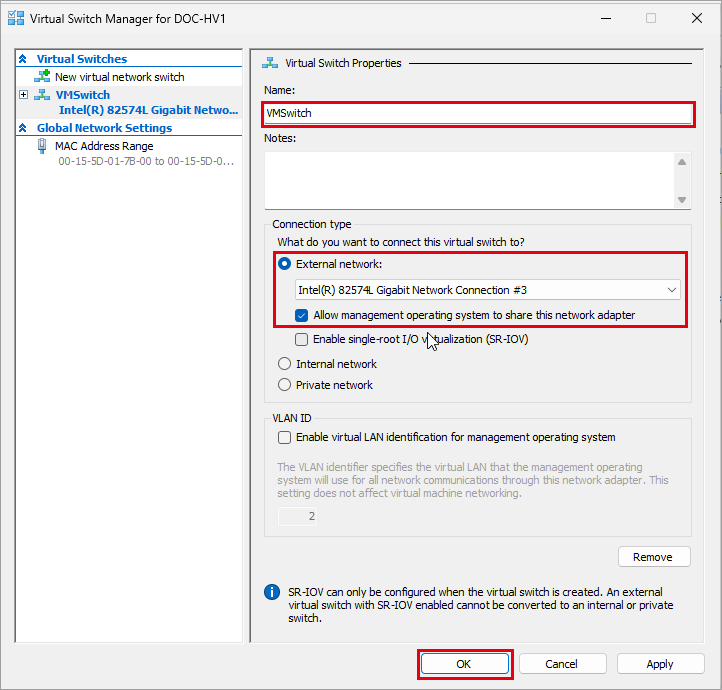This screenshot has height=690, width=722.
Task: Click the Remove button
Action: (654, 557)
